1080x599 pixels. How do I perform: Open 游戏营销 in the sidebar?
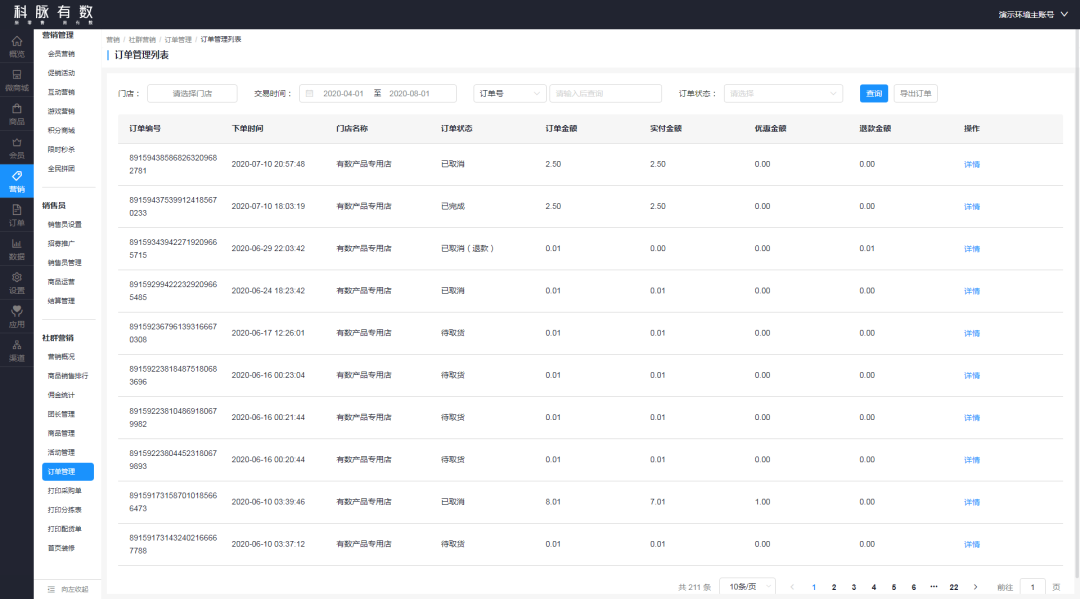coord(61,112)
